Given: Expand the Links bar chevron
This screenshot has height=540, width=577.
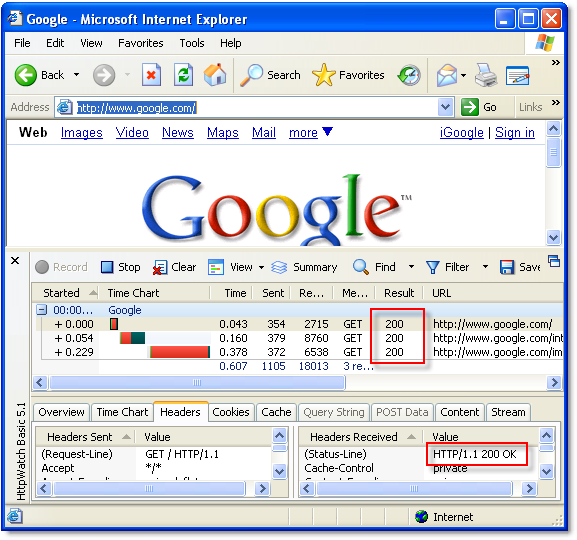Looking at the screenshot, I should (556, 102).
